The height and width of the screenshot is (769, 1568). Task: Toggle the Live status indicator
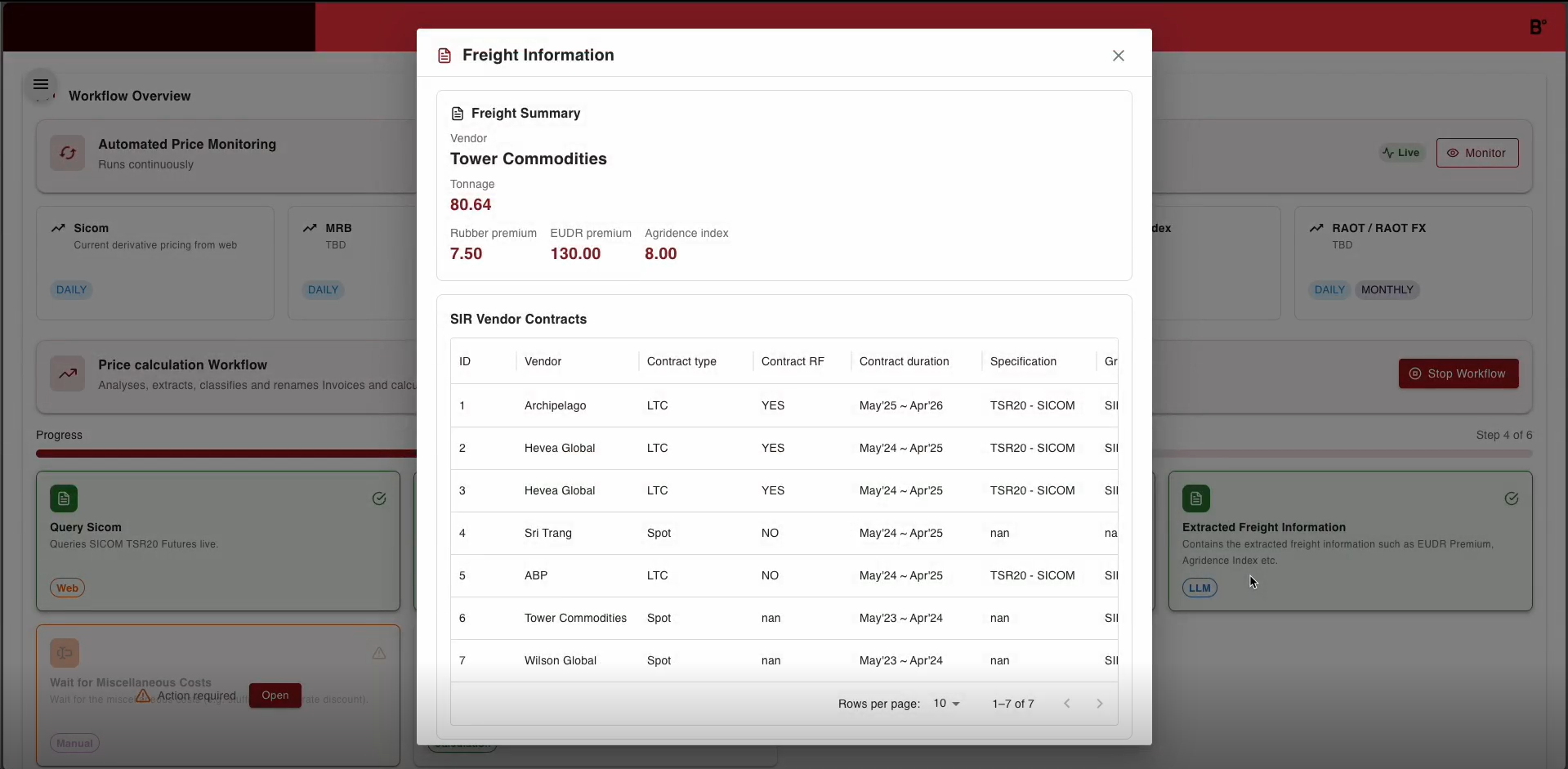(1401, 153)
